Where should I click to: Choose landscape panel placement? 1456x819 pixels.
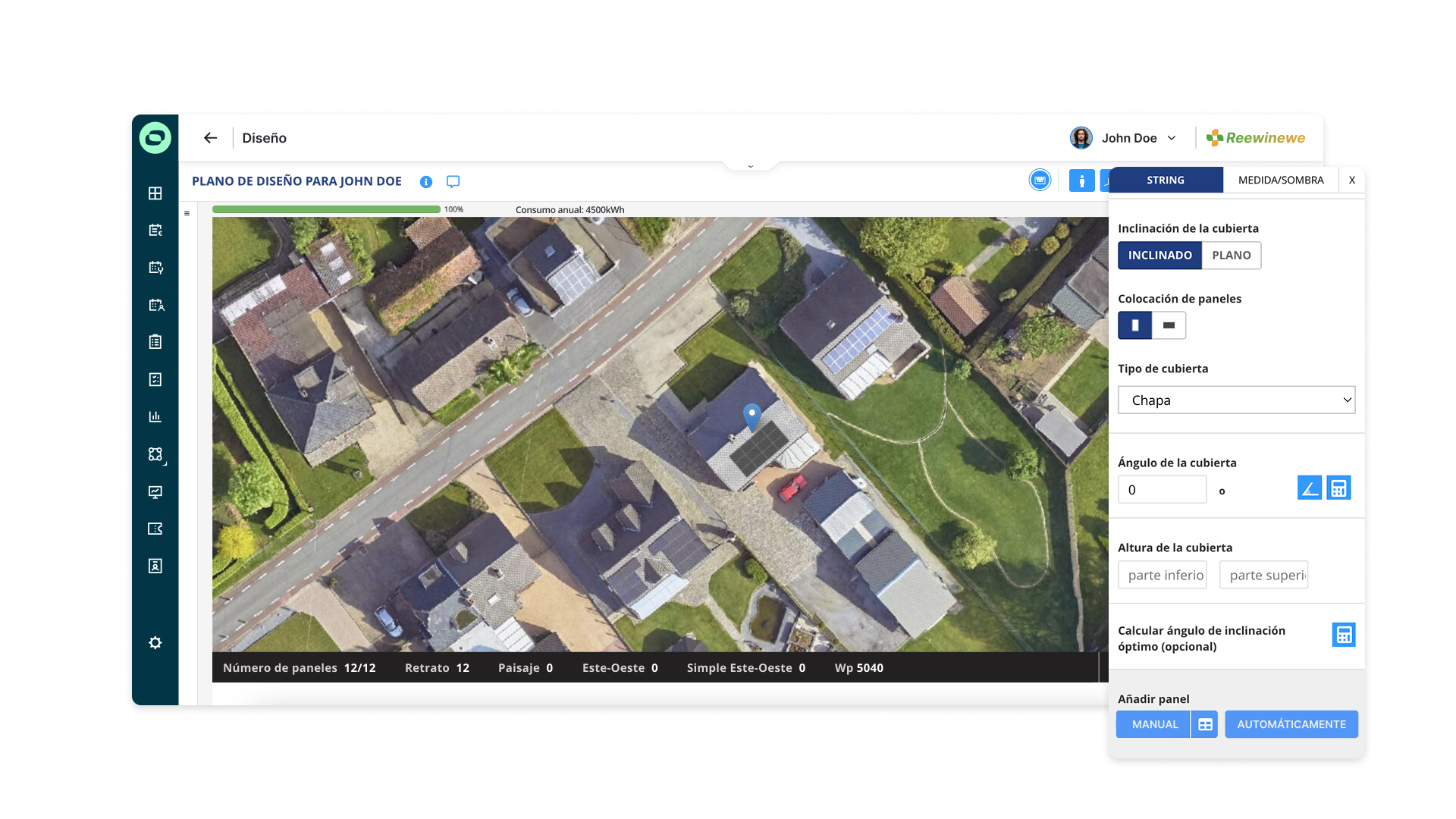point(1169,325)
